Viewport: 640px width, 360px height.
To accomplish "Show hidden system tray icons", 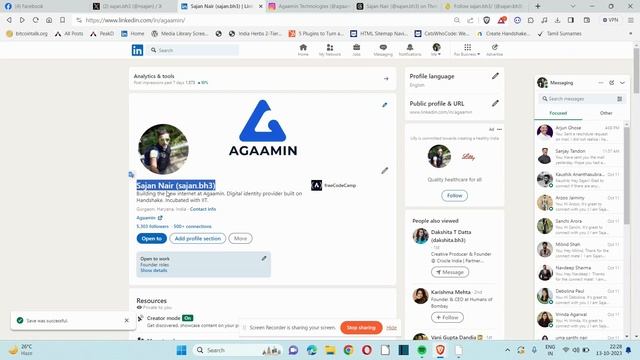I will click(x=507, y=350).
